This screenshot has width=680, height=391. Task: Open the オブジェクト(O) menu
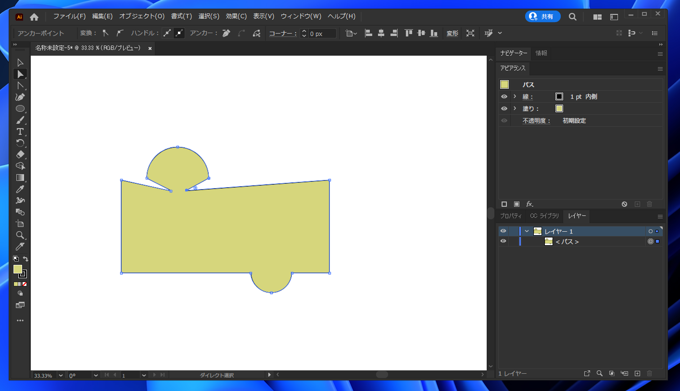pyautogui.click(x=142, y=16)
